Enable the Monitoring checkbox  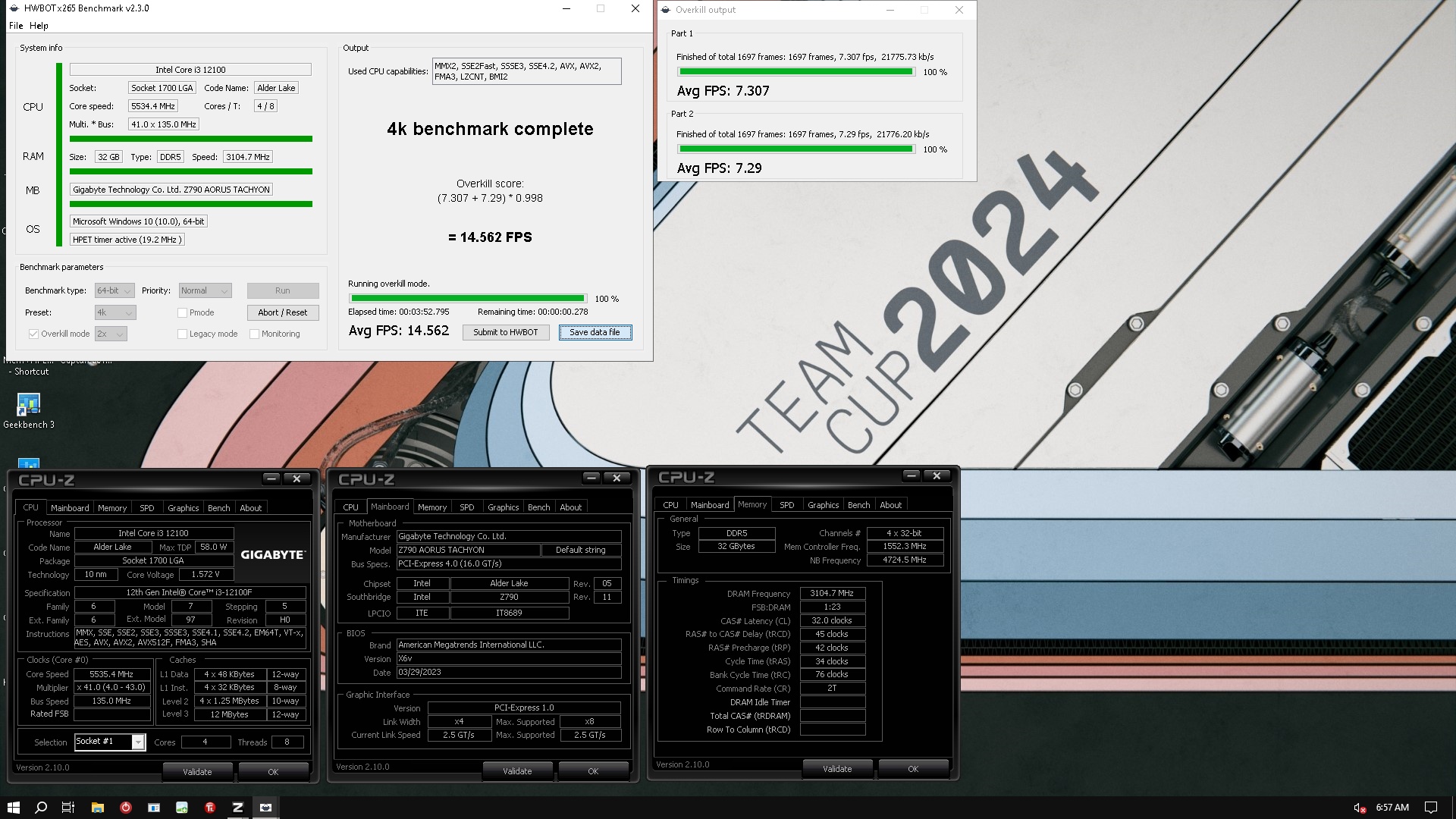(255, 334)
